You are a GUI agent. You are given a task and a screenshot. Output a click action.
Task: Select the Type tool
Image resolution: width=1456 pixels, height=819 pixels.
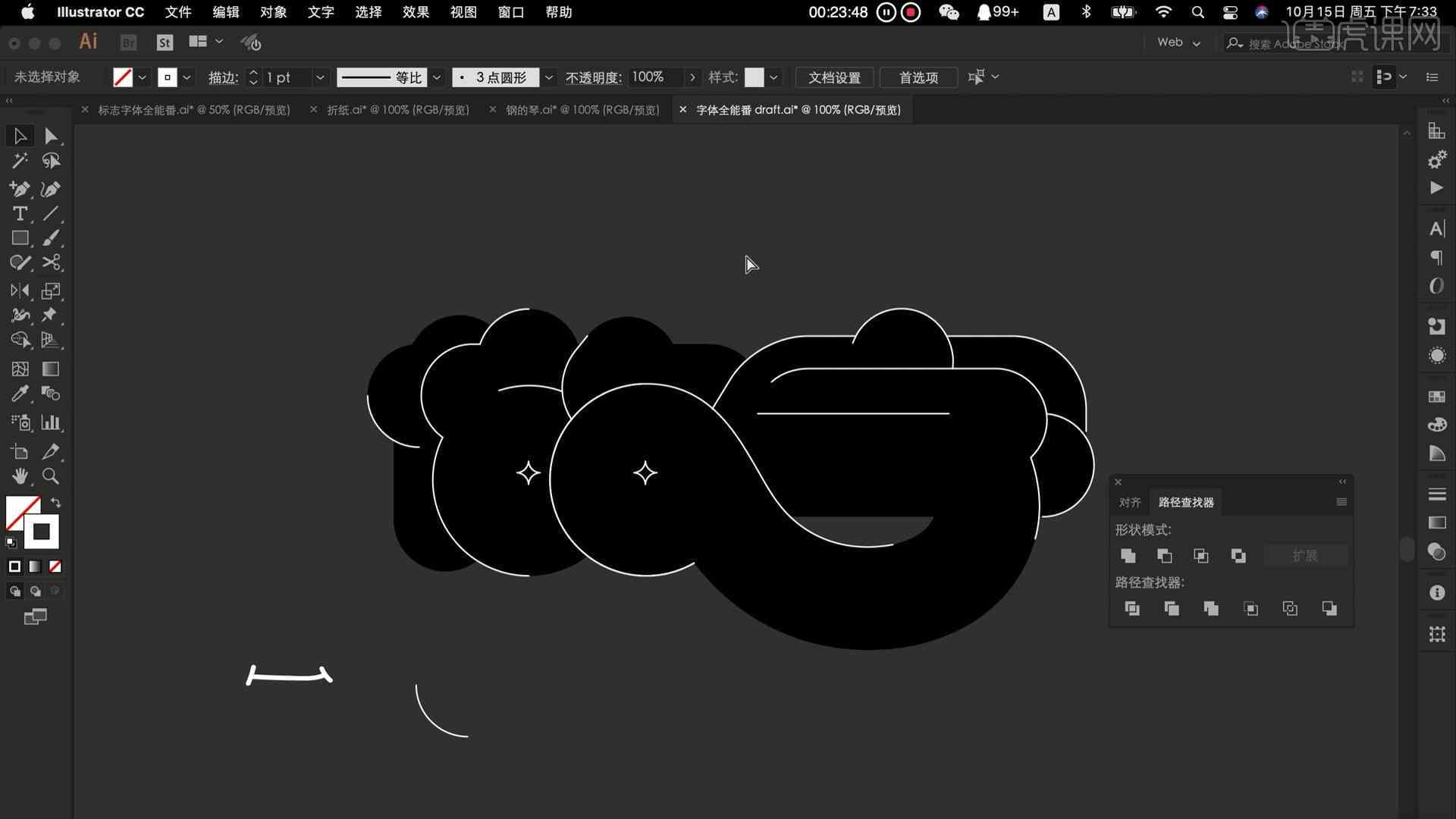tap(20, 214)
